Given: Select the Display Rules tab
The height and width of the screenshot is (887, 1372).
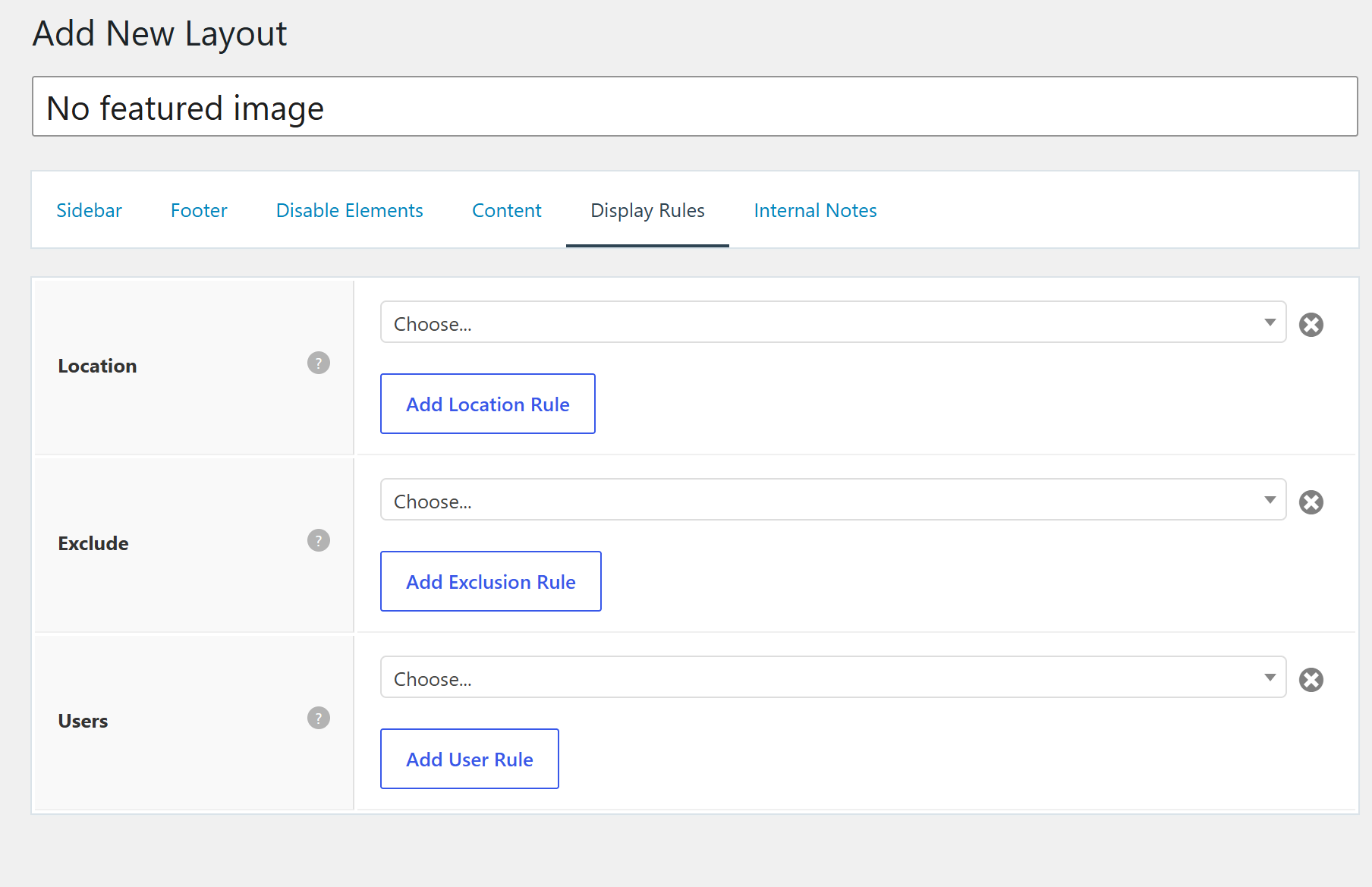Looking at the screenshot, I should point(647,211).
